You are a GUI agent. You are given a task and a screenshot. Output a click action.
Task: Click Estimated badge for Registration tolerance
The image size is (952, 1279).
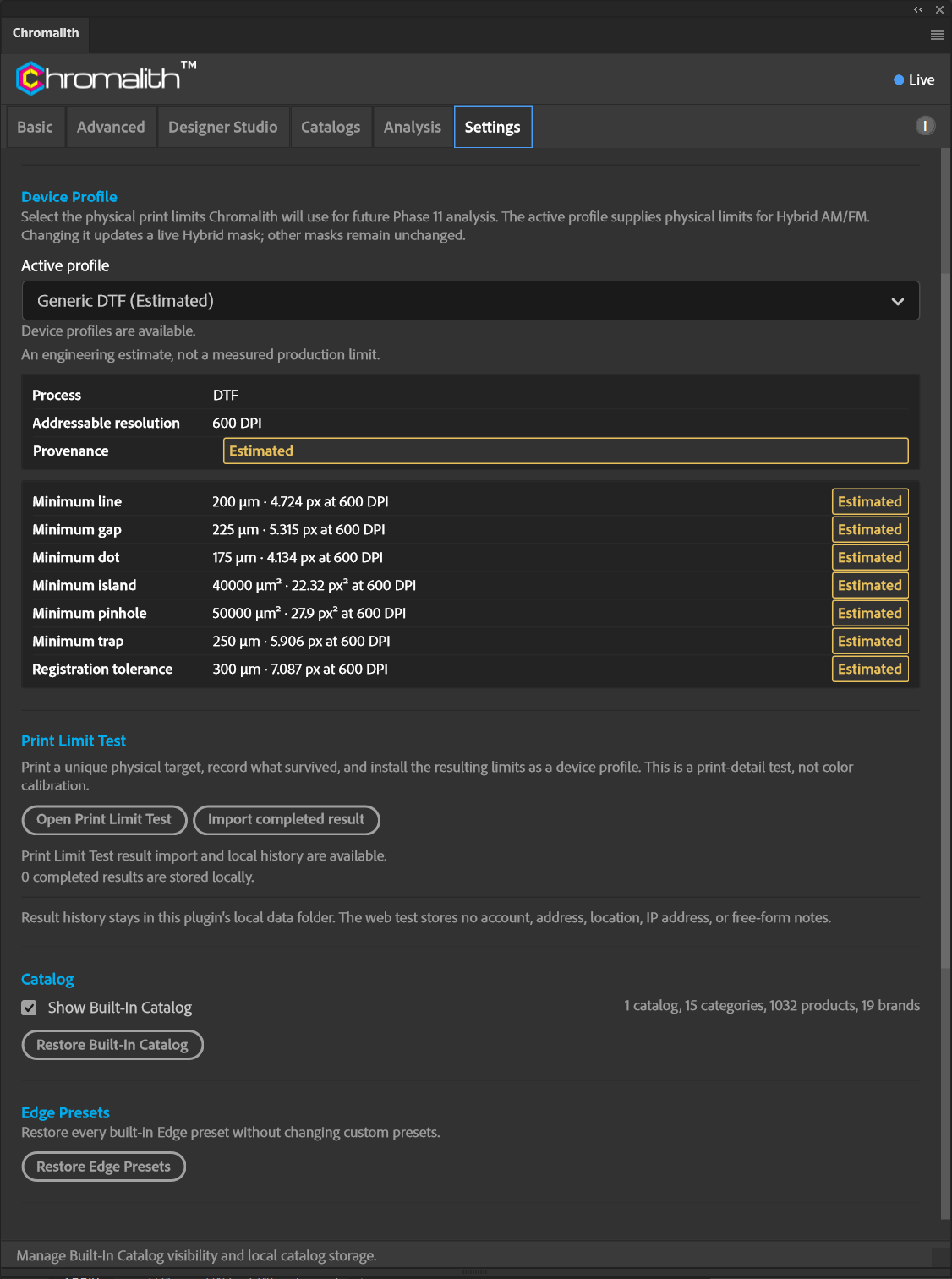[x=870, y=669]
